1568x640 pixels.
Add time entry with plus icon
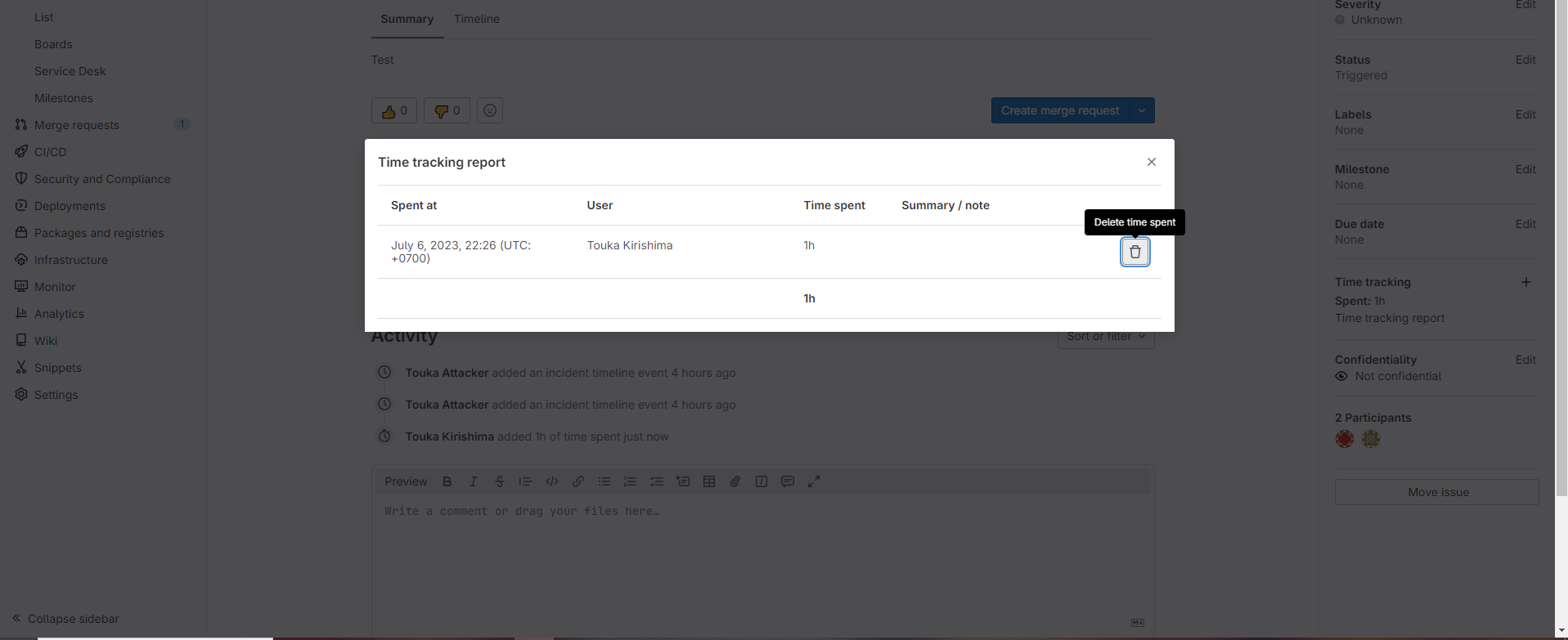1525,282
